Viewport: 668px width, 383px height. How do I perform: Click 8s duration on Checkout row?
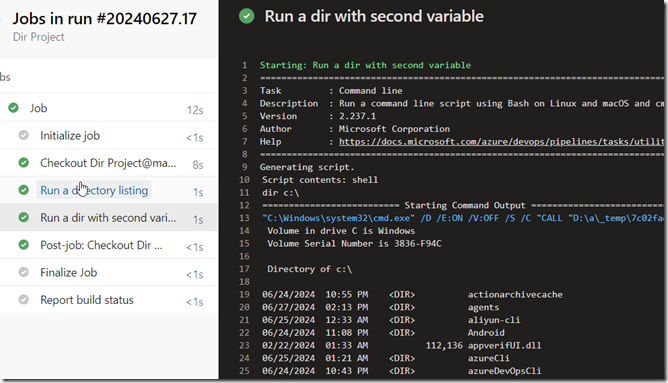[x=198, y=165]
